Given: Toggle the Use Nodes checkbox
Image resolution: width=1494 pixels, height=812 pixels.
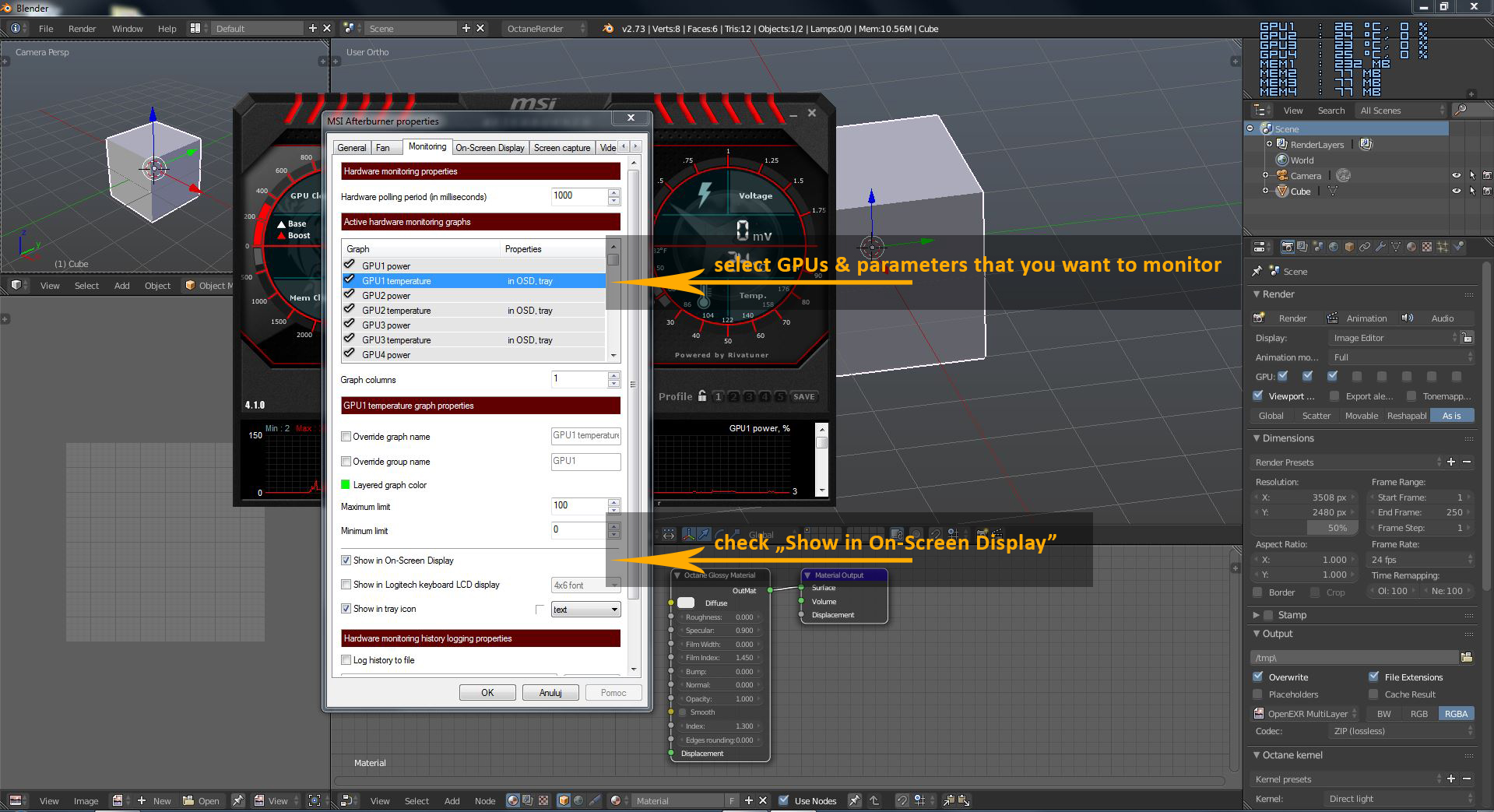Looking at the screenshot, I should click(784, 800).
